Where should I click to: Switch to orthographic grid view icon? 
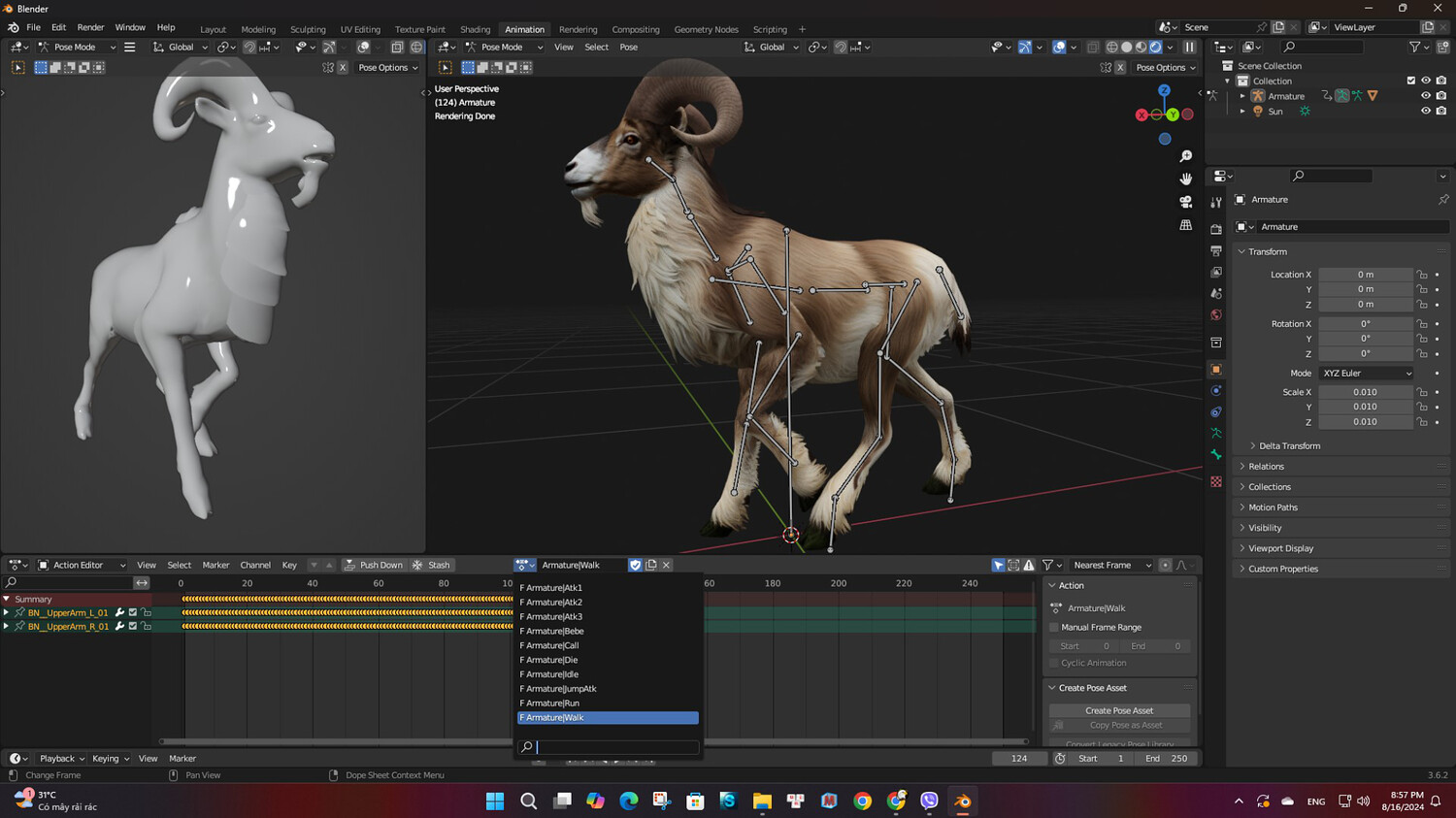[1185, 225]
